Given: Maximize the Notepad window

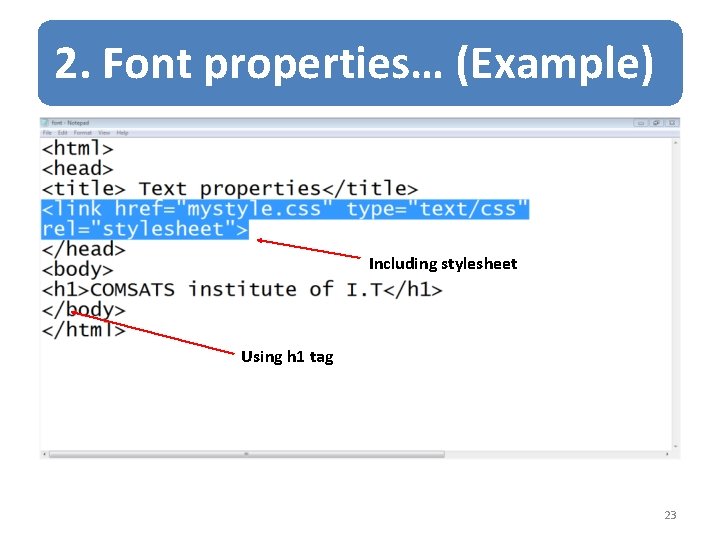Looking at the screenshot, I should 656,123.
